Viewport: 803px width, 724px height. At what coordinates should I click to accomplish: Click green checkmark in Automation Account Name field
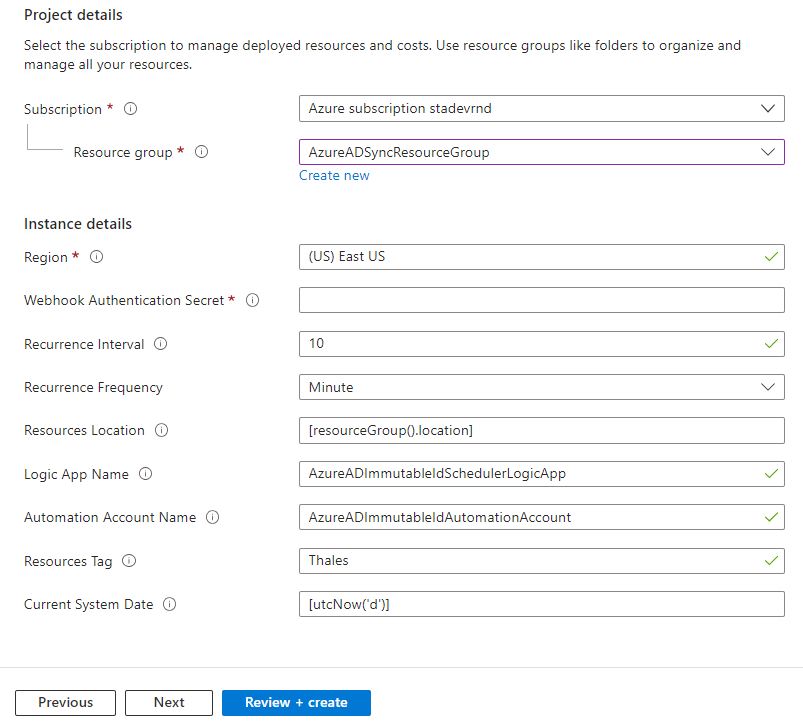point(771,517)
